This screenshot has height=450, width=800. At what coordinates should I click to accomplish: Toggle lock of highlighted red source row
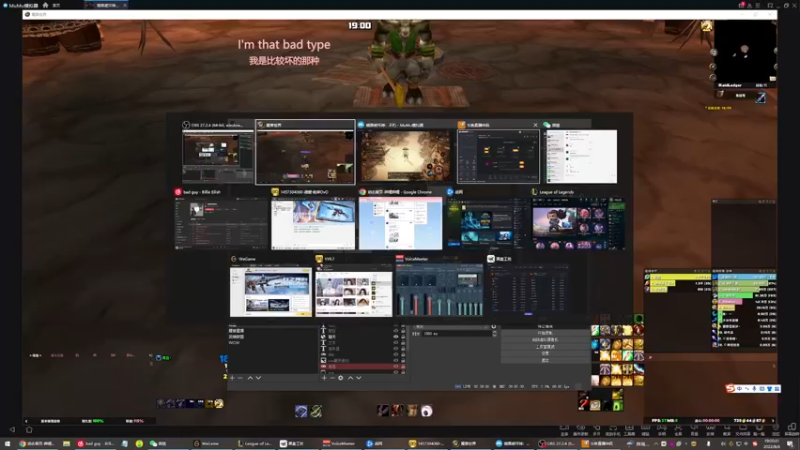[403, 366]
